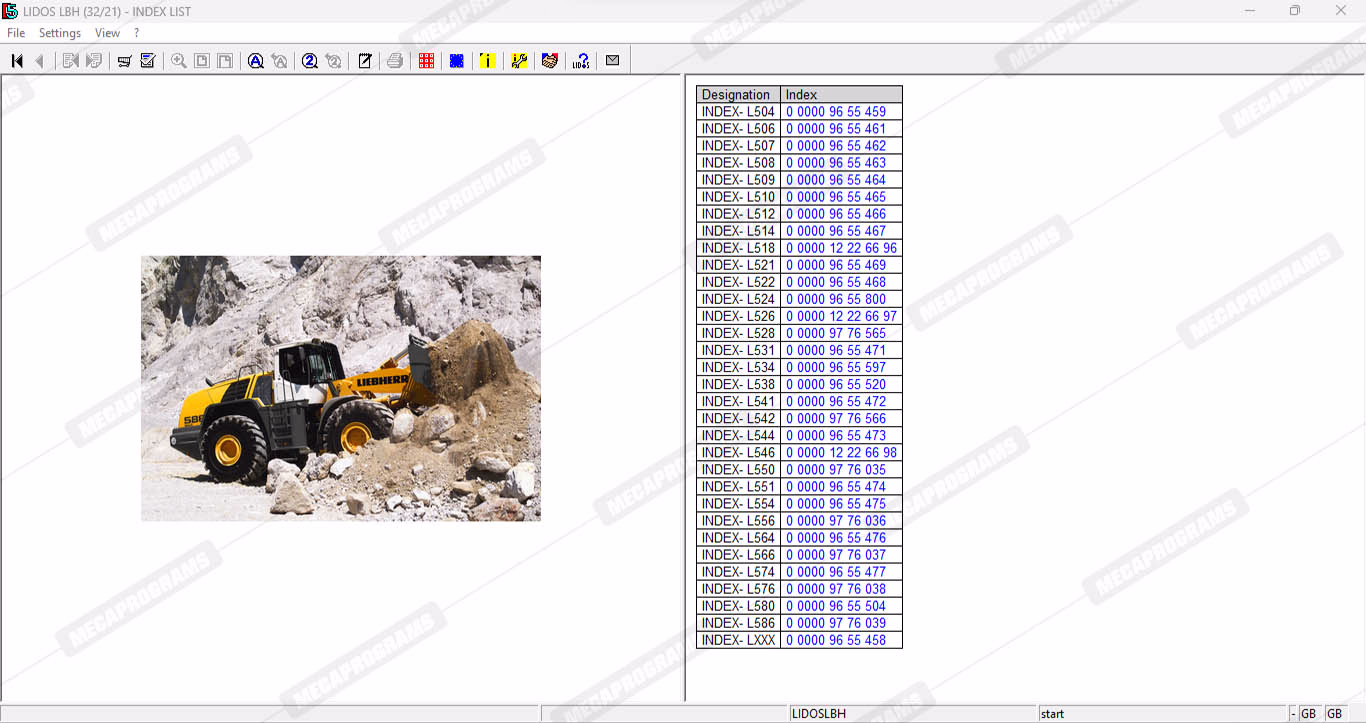Open index link 0 0000 96 55 504

click(836, 606)
